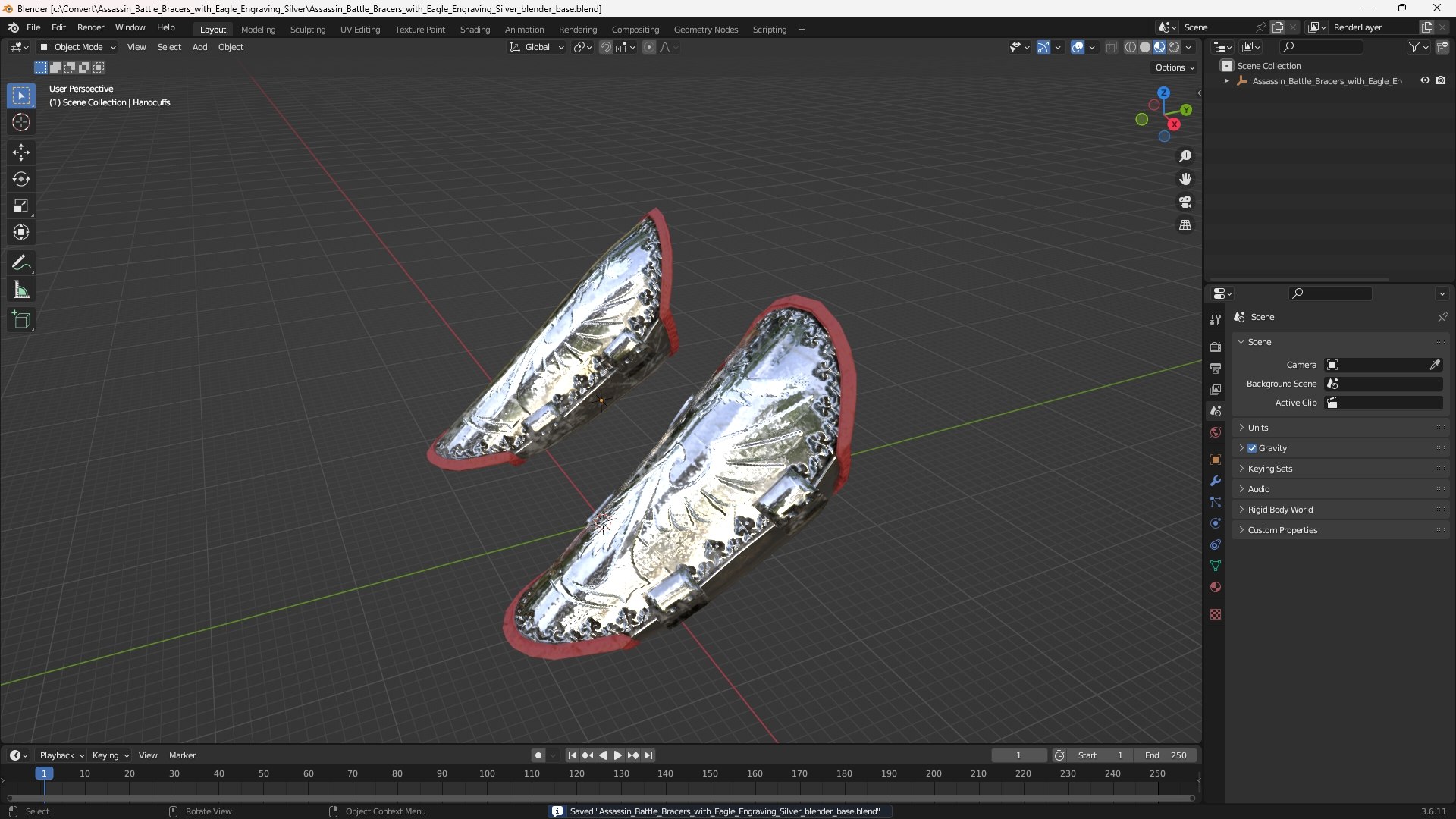Switch to Rendered viewport shading
The width and height of the screenshot is (1456, 819).
[1174, 47]
